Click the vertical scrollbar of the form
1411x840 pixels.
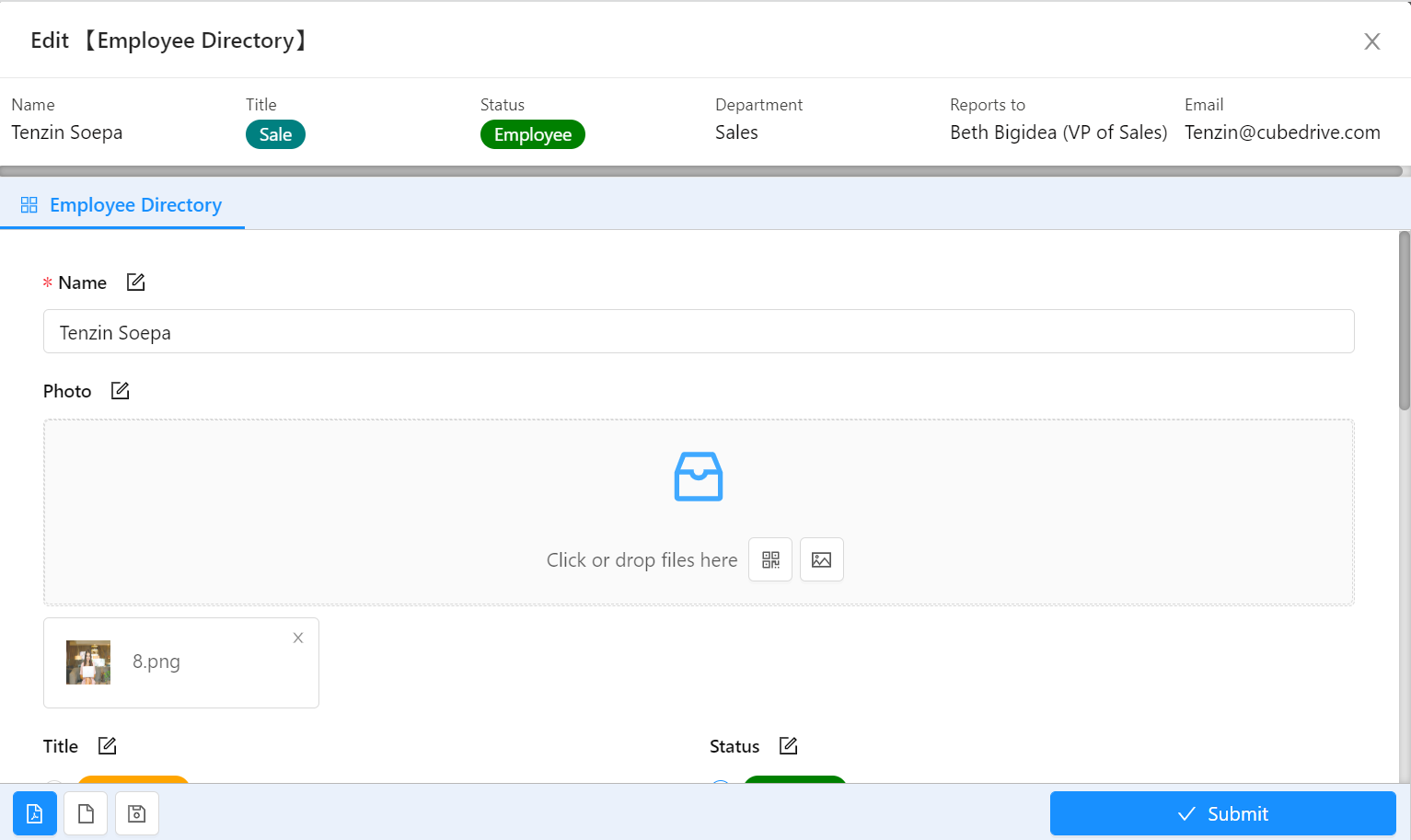[1405, 320]
